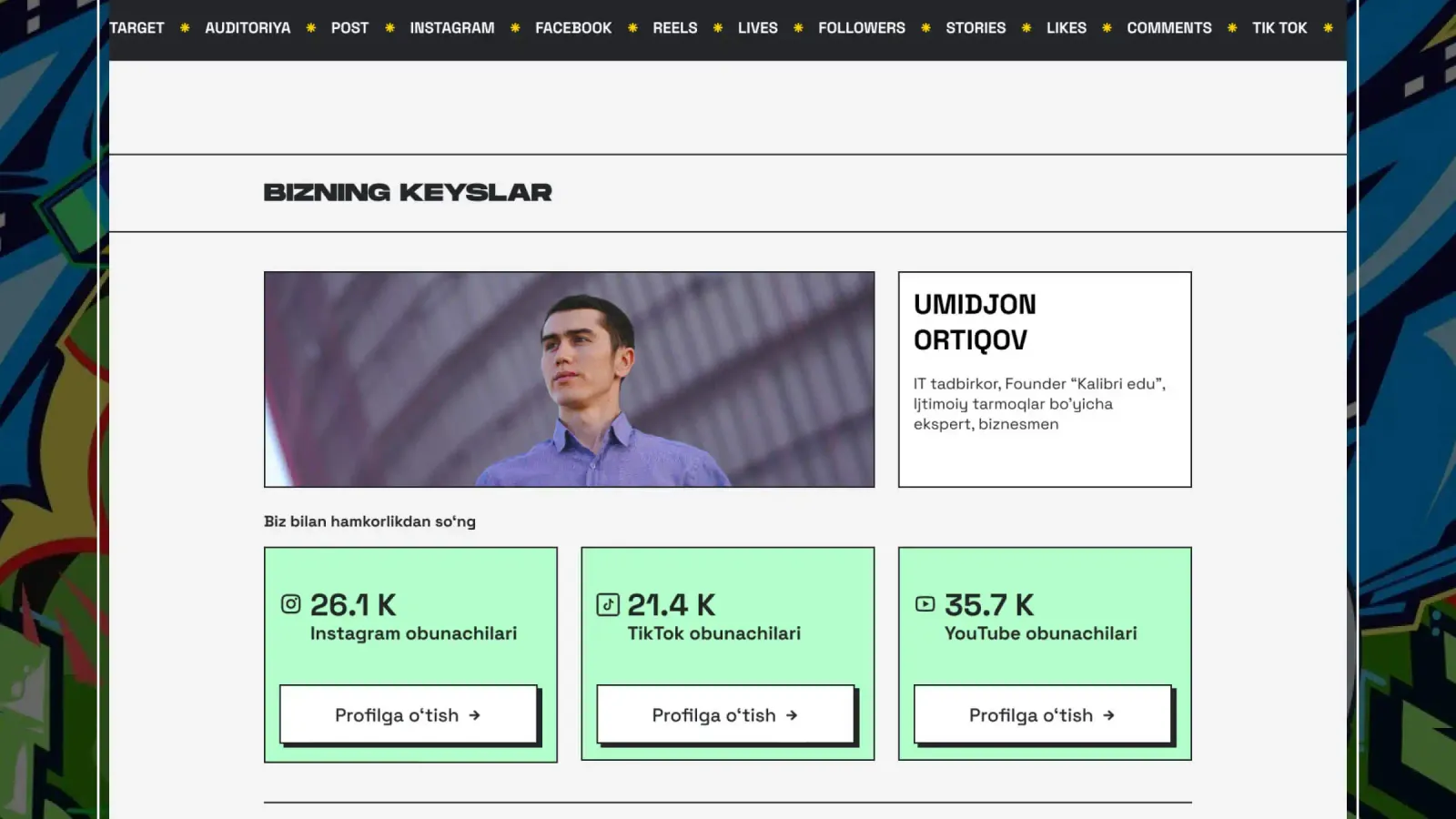This screenshot has width=1456, height=819.
Task: Open the TikTok profile via Profilga o'tish
Action: point(725,714)
